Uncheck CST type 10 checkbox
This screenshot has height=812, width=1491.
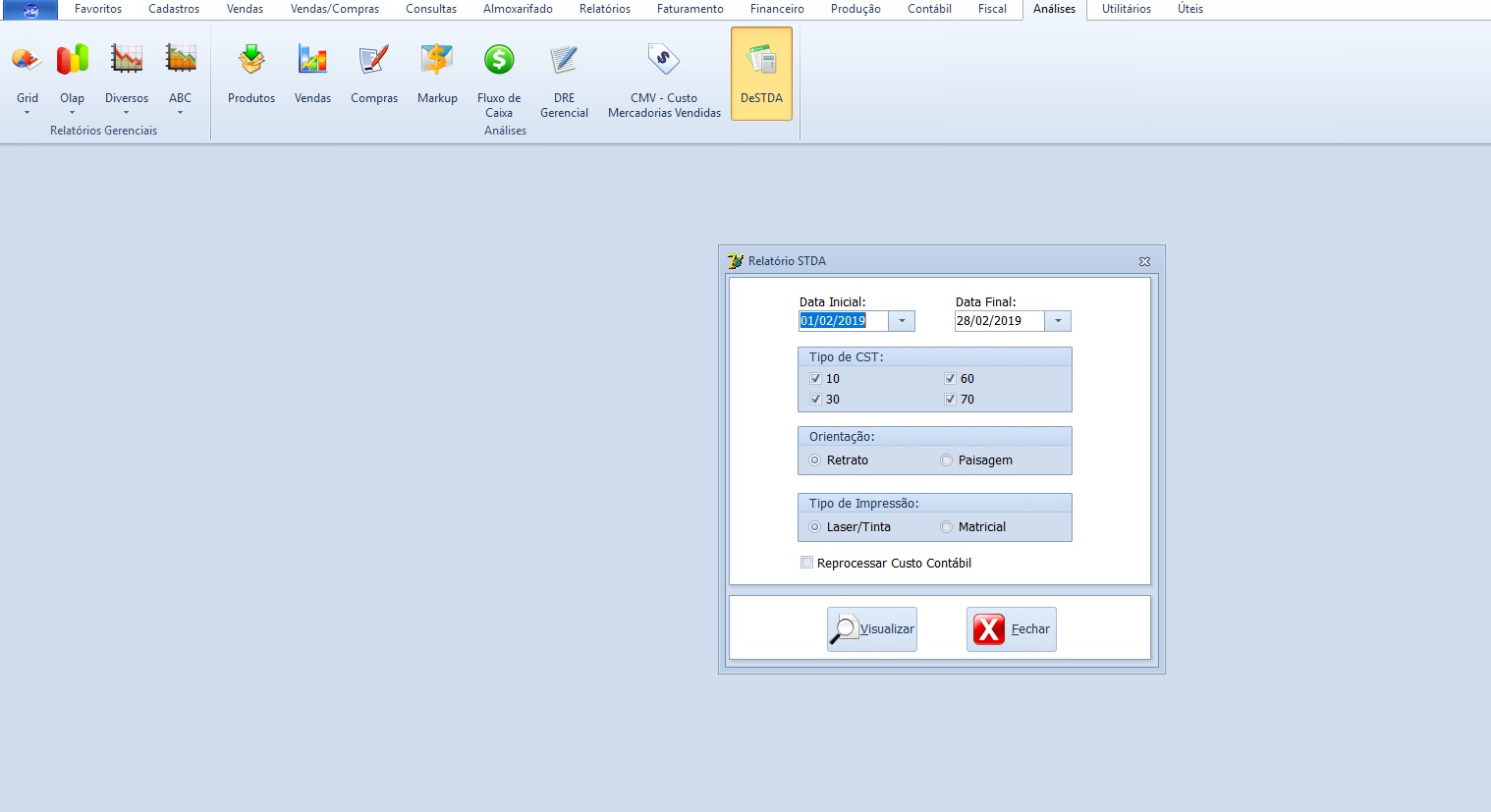(x=815, y=379)
